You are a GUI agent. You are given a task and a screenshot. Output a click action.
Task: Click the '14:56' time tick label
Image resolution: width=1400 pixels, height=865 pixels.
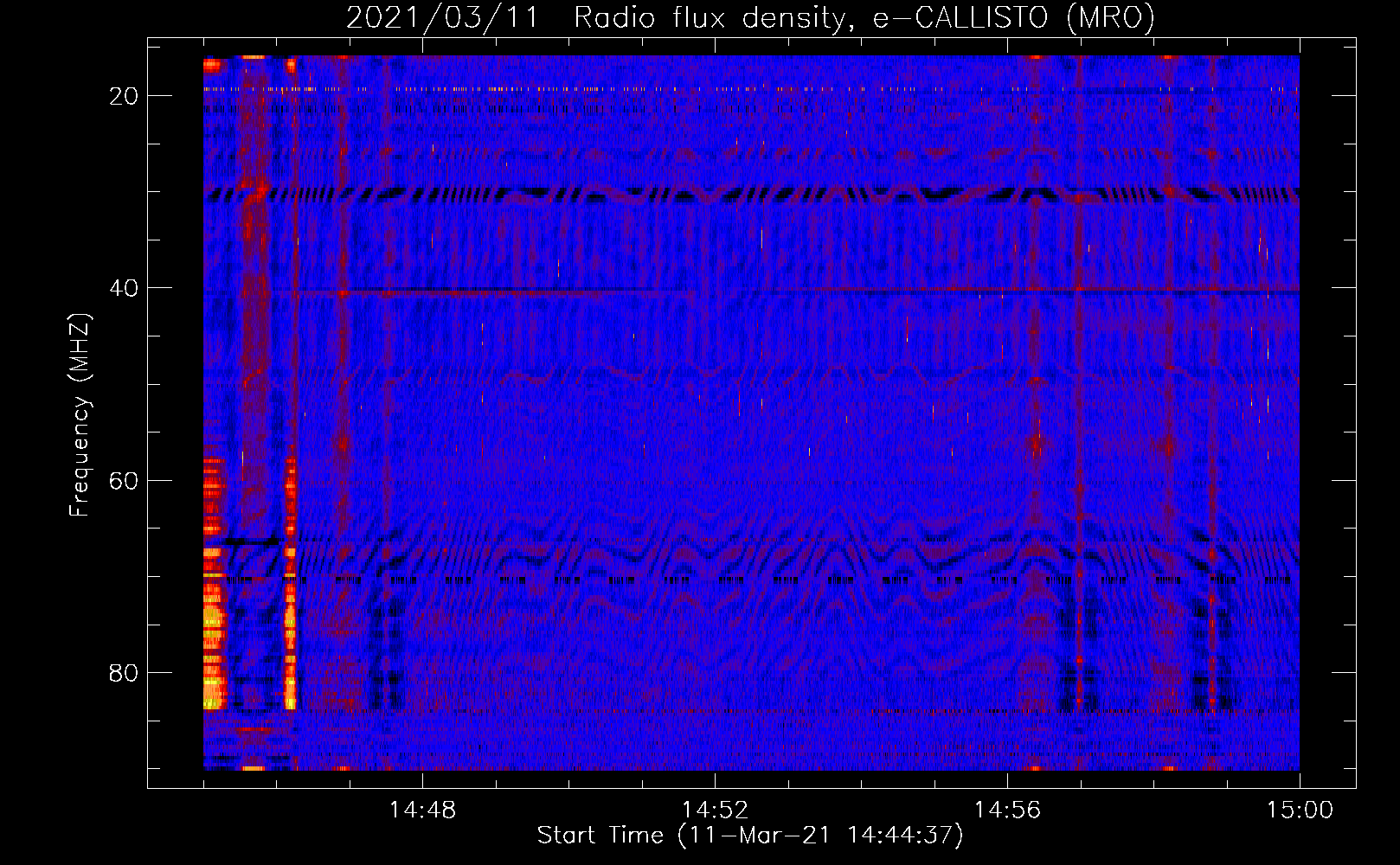click(1007, 811)
